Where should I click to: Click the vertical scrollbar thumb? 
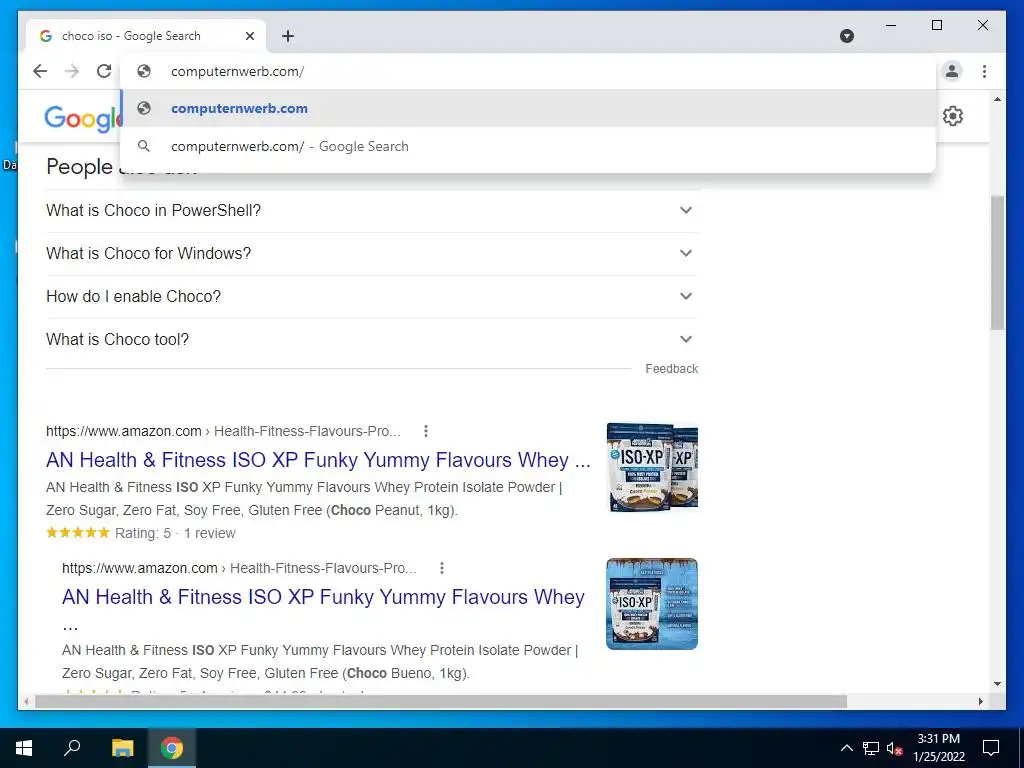[x=997, y=261]
